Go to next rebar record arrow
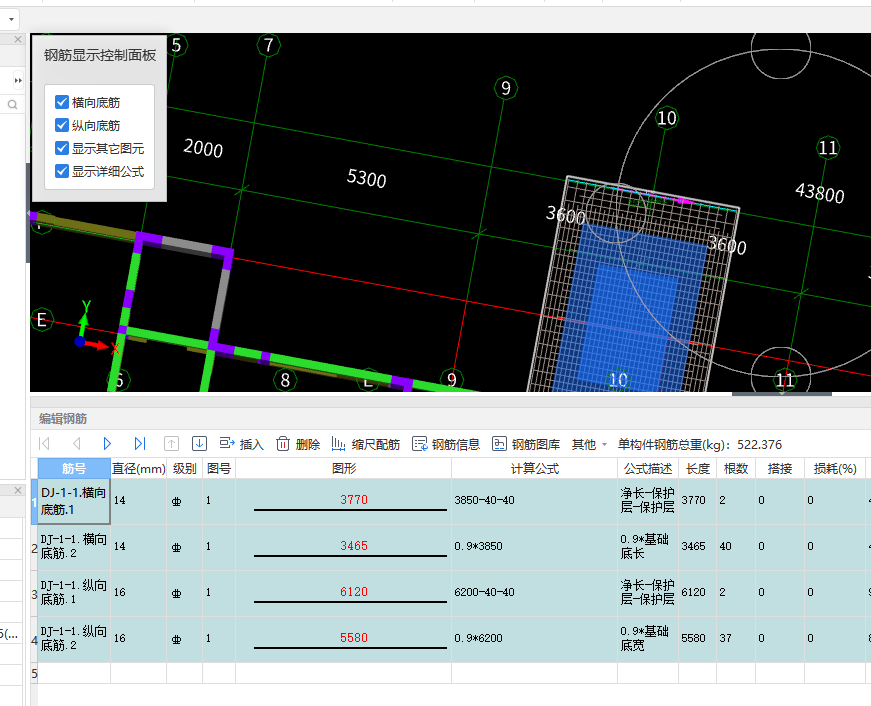This screenshot has width=871, height=706. pos(107,443)
